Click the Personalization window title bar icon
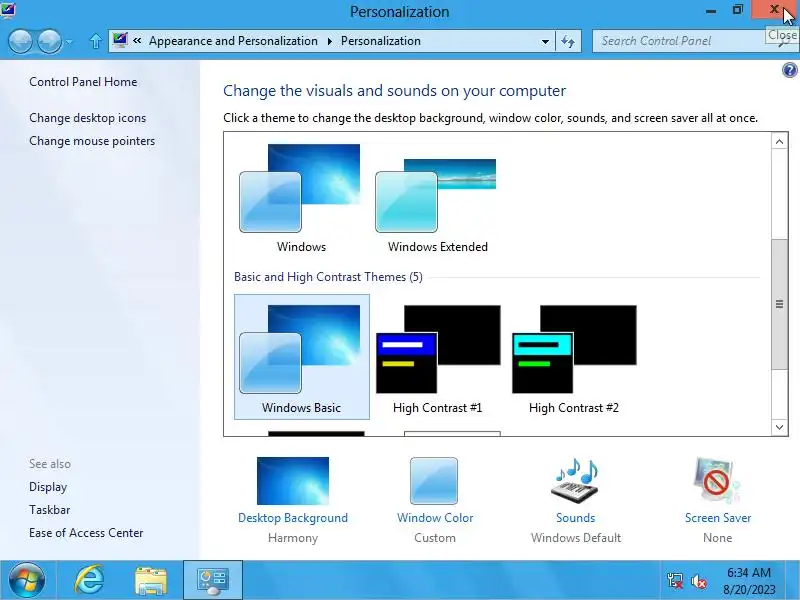This screenshot has width=800, height=600. pyautogui.click(x=8, y=10)
